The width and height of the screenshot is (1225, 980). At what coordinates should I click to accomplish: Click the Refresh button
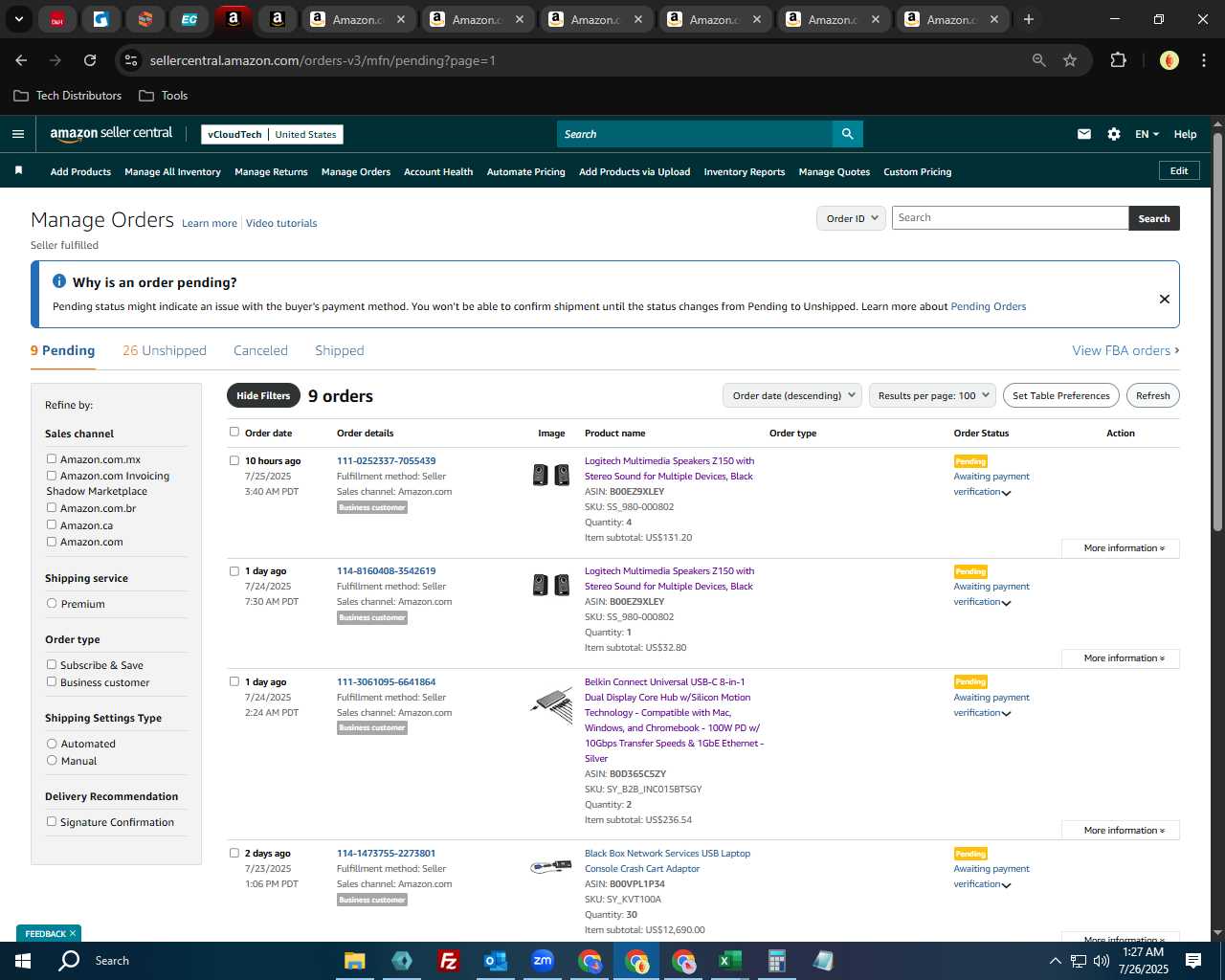(x=1152, y=395)
